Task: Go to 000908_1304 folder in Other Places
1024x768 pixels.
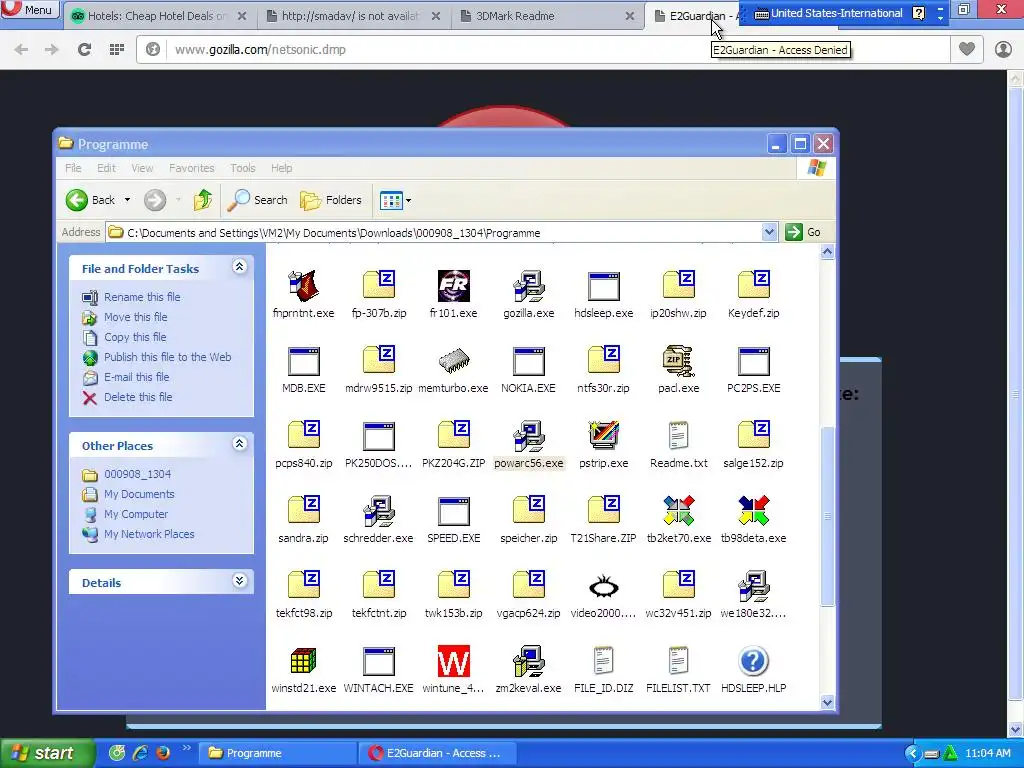Action: (x=137, y=474)
